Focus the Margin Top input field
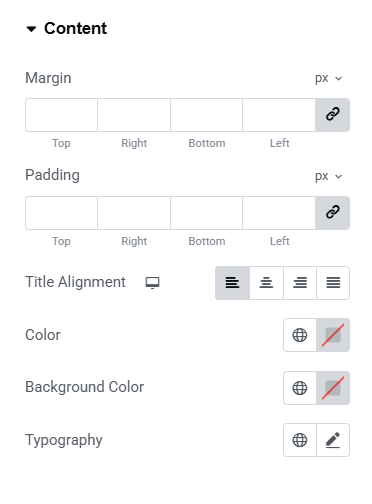The width and height of the screenshot is (372, 504). (61, 115)
